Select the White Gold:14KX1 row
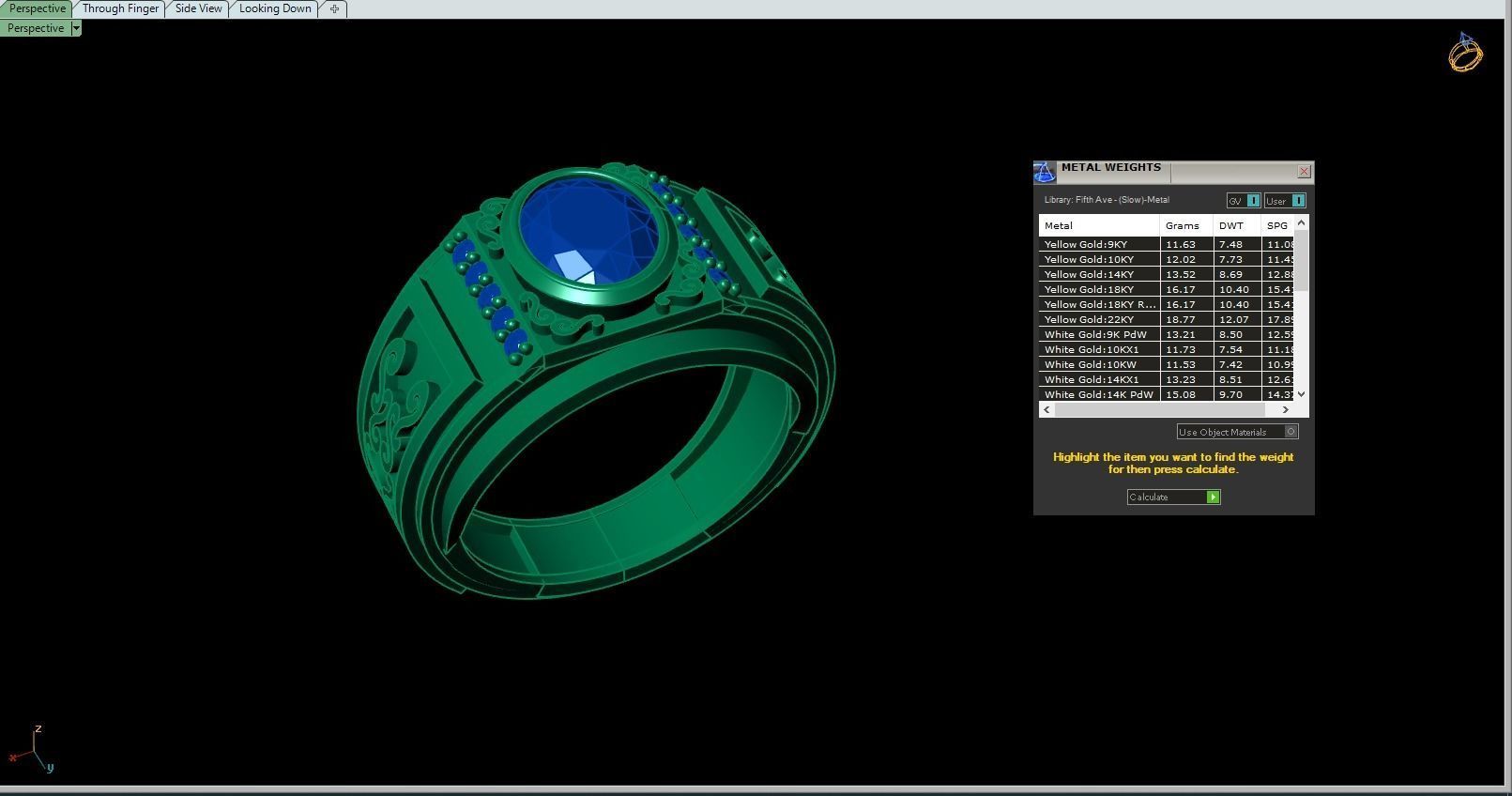1512x796 pixels. pyautogui.click(x=1167, y=379)
